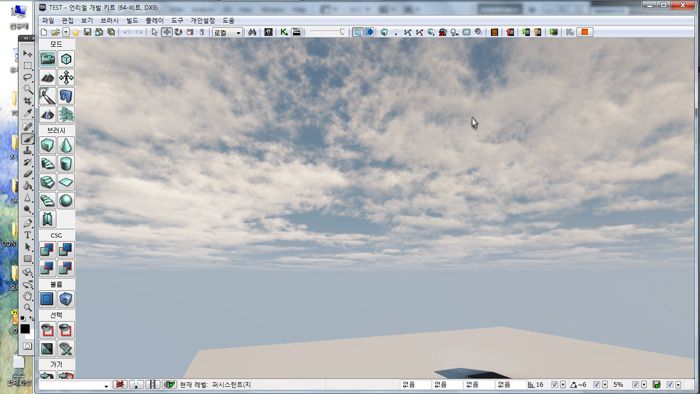This screenshot has height=394, width=700.
Task: Open the 보기 menu
Action: pos(87,21)
